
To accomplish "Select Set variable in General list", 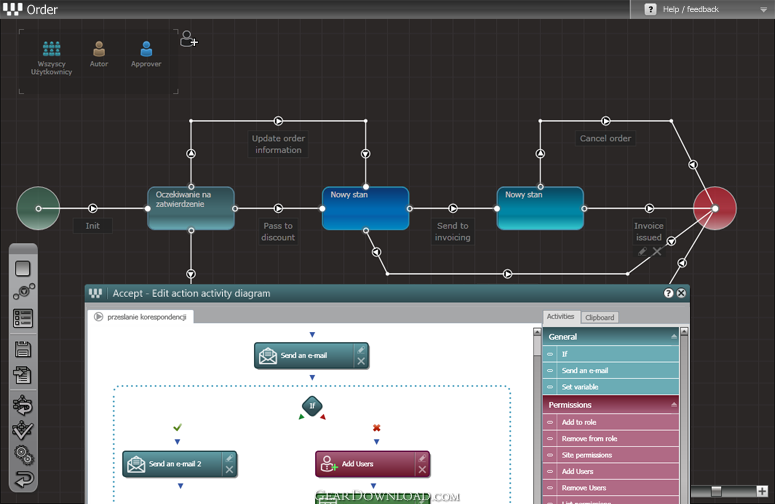I will (611, 387).
